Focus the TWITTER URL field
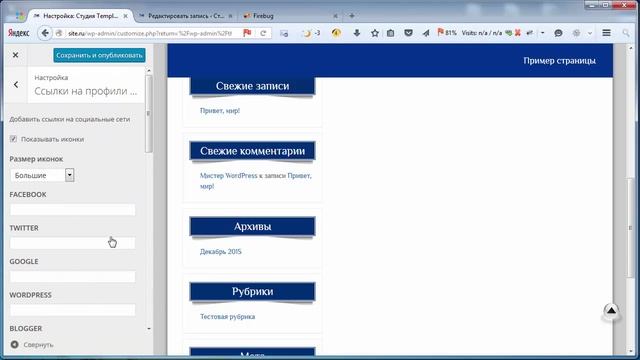The height and width of the screenshot is (360, 640). (73, 243)
